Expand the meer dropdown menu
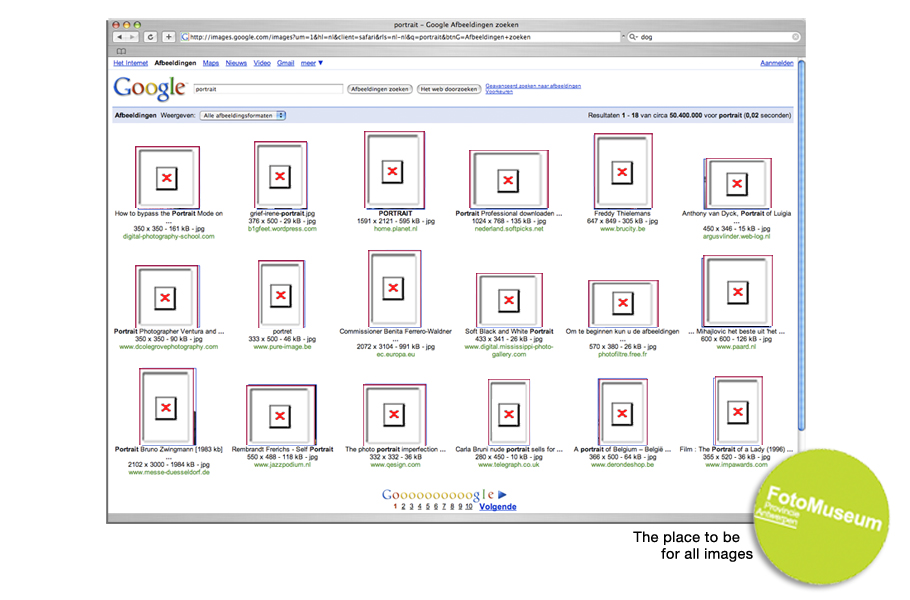Image resolution: width=910 pixels, height=600 pixels. pyautogui.click(x=312, y=63)
